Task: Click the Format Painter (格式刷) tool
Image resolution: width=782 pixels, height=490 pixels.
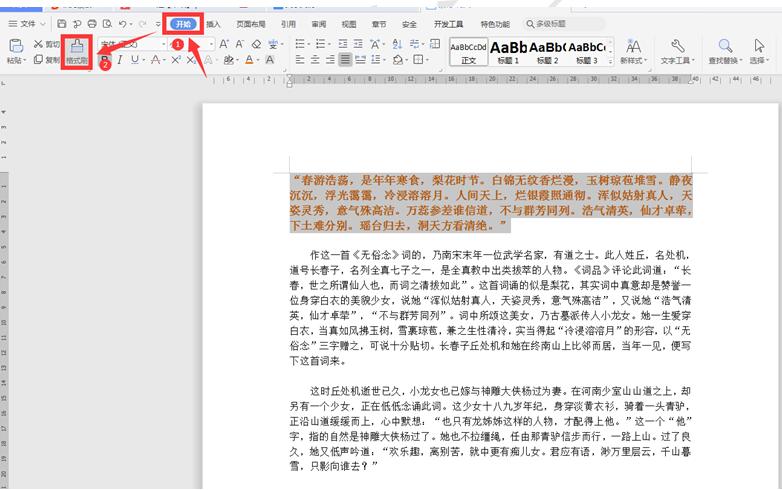Action: [77, 52]
